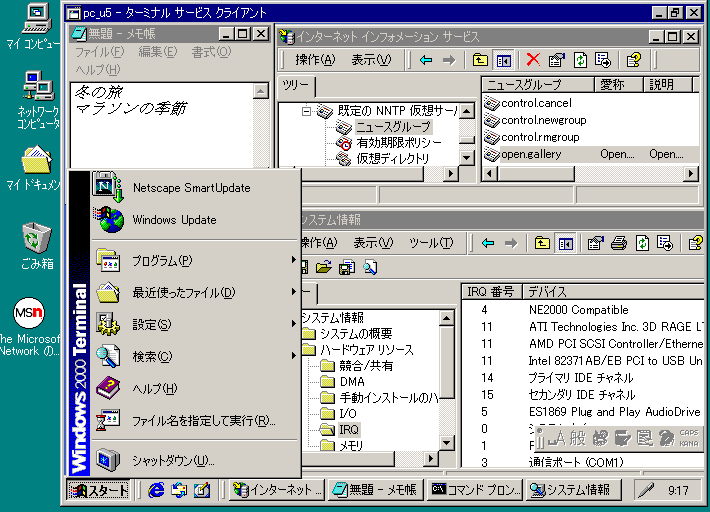Click the find icon in システム情報 second toolbar
This screenshot has width=710, height=512.
[370, 267]
